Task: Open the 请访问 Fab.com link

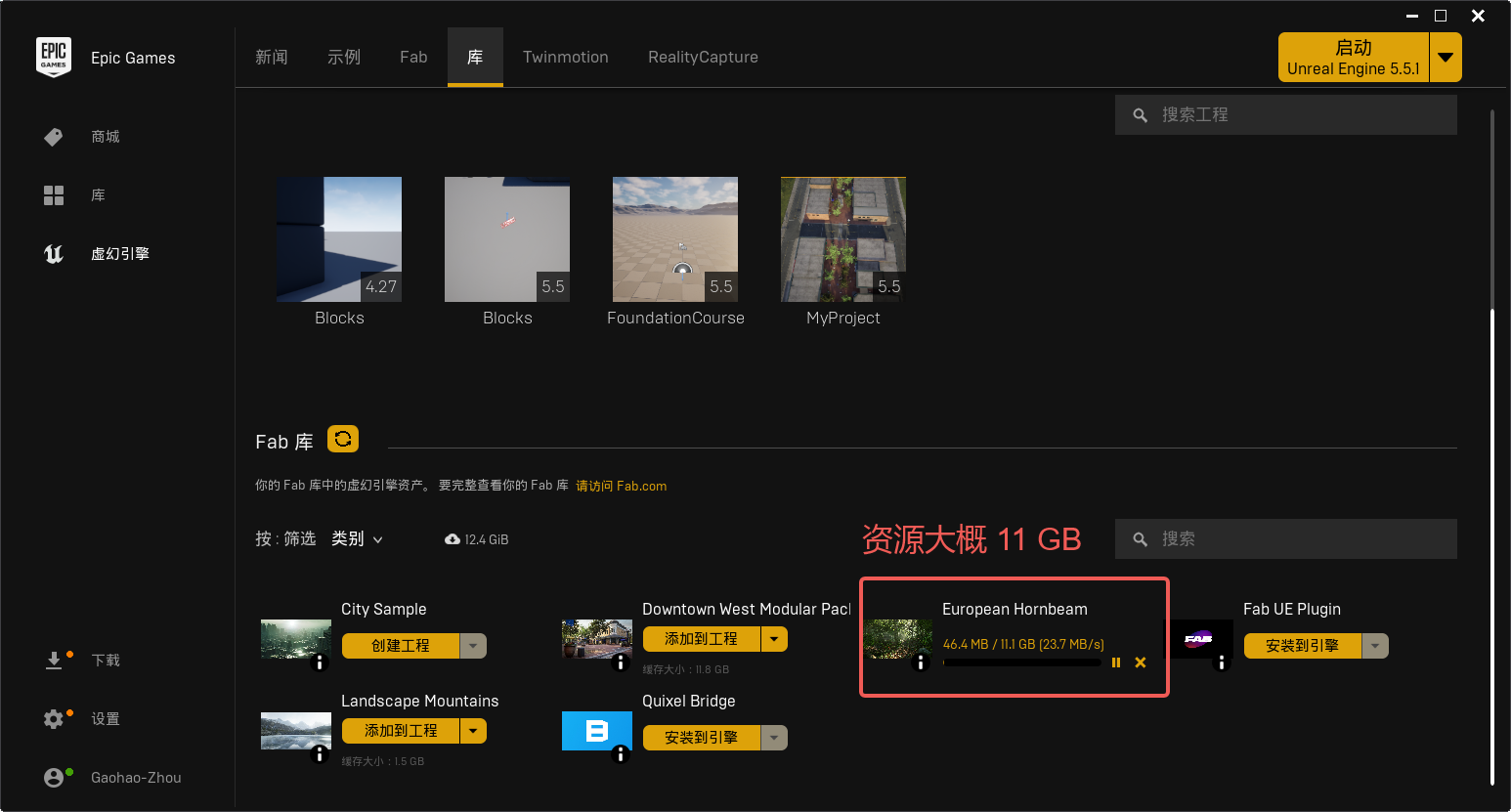Action: click(622, 486)
